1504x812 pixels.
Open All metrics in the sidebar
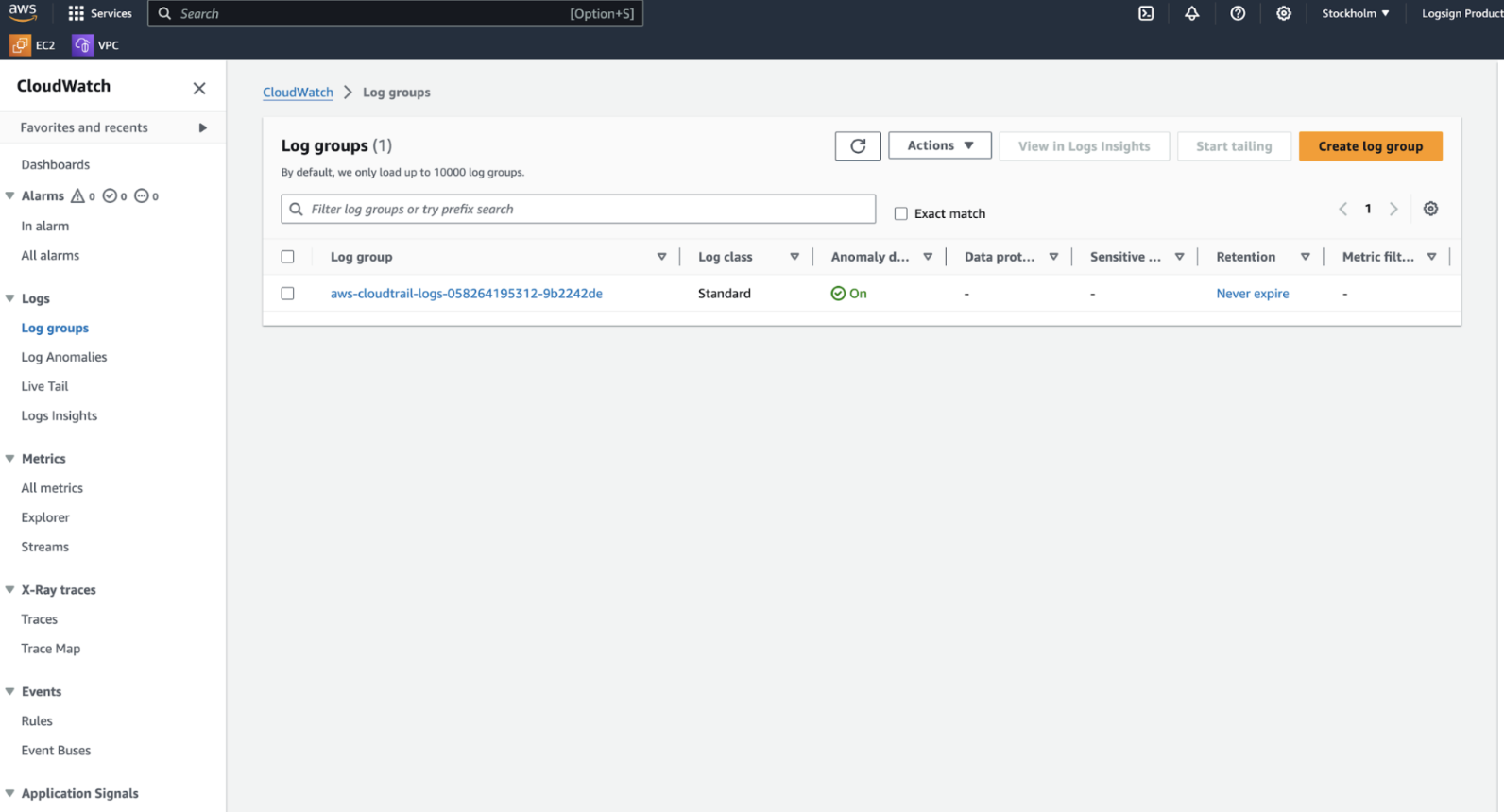click(x=52, y=489)
